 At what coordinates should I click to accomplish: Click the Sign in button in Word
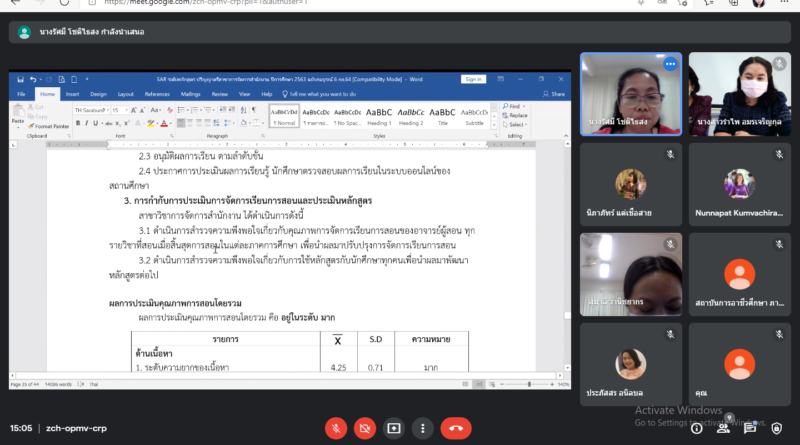click(x=473, y=79)
